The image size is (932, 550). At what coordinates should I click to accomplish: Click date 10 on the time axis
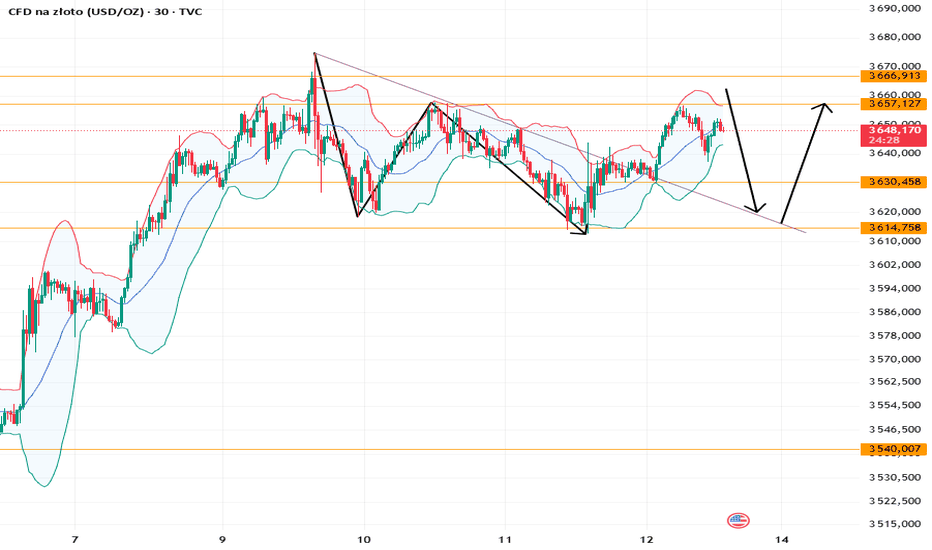click(x=364, y=540)
